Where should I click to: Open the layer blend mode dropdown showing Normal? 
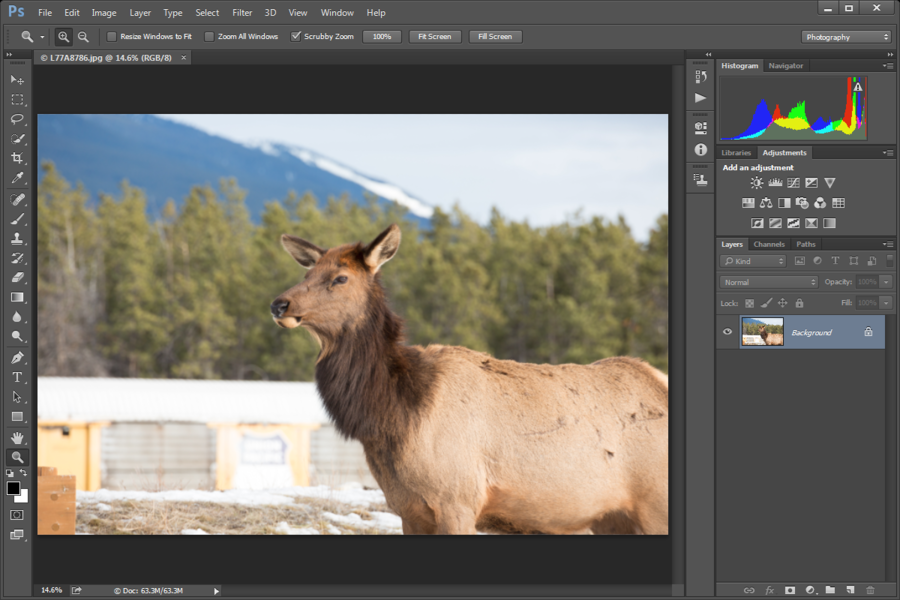coord(769,282)
